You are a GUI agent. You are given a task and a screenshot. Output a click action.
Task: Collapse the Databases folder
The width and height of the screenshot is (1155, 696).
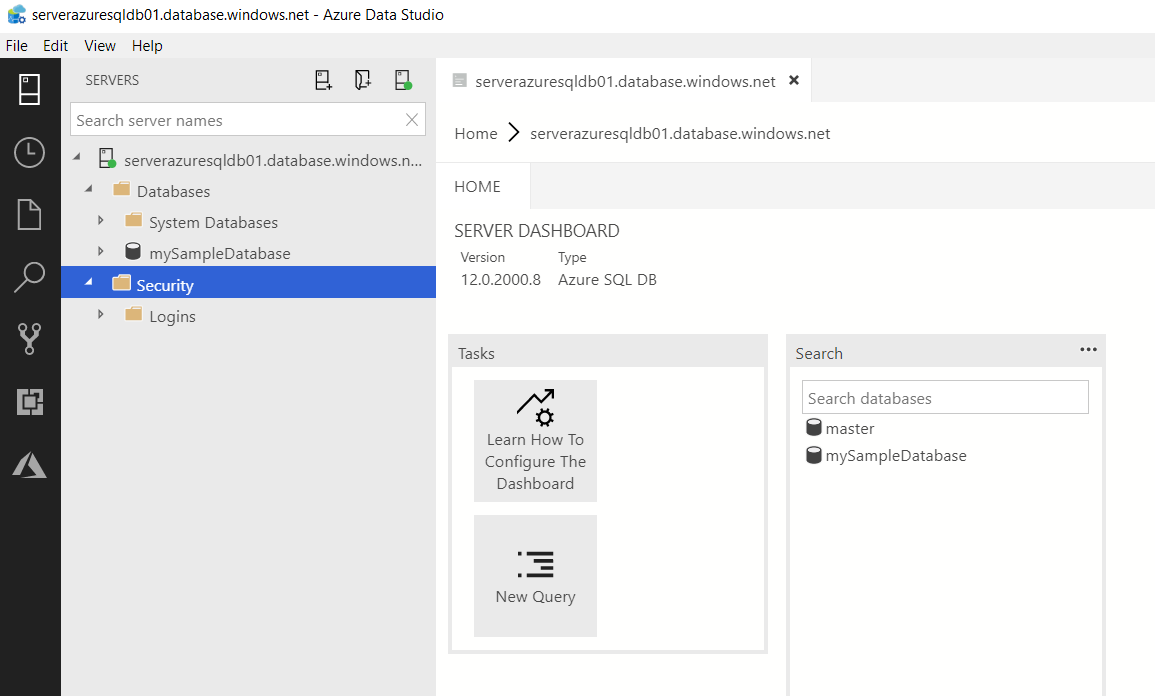coord(89,189)
